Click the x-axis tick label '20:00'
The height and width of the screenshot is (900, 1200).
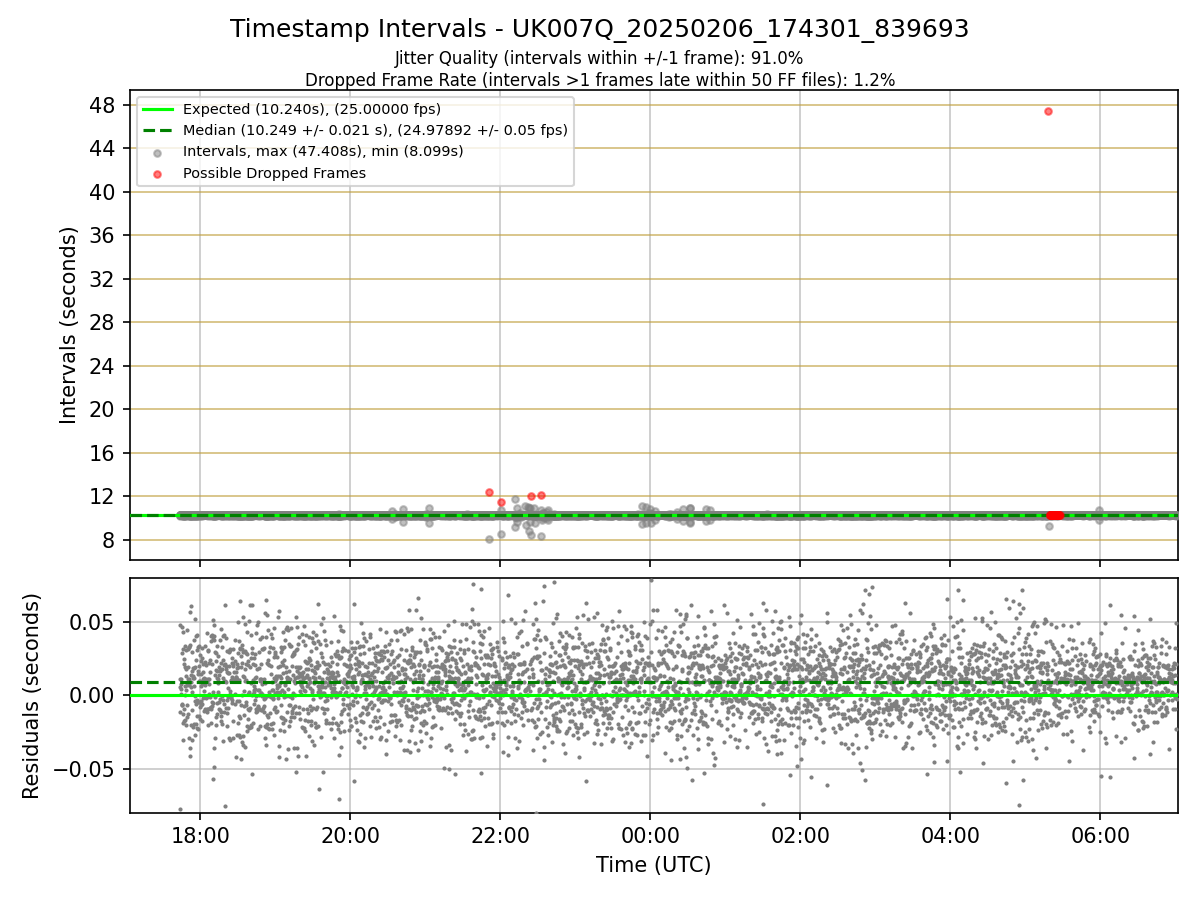[x=350, y=834]
